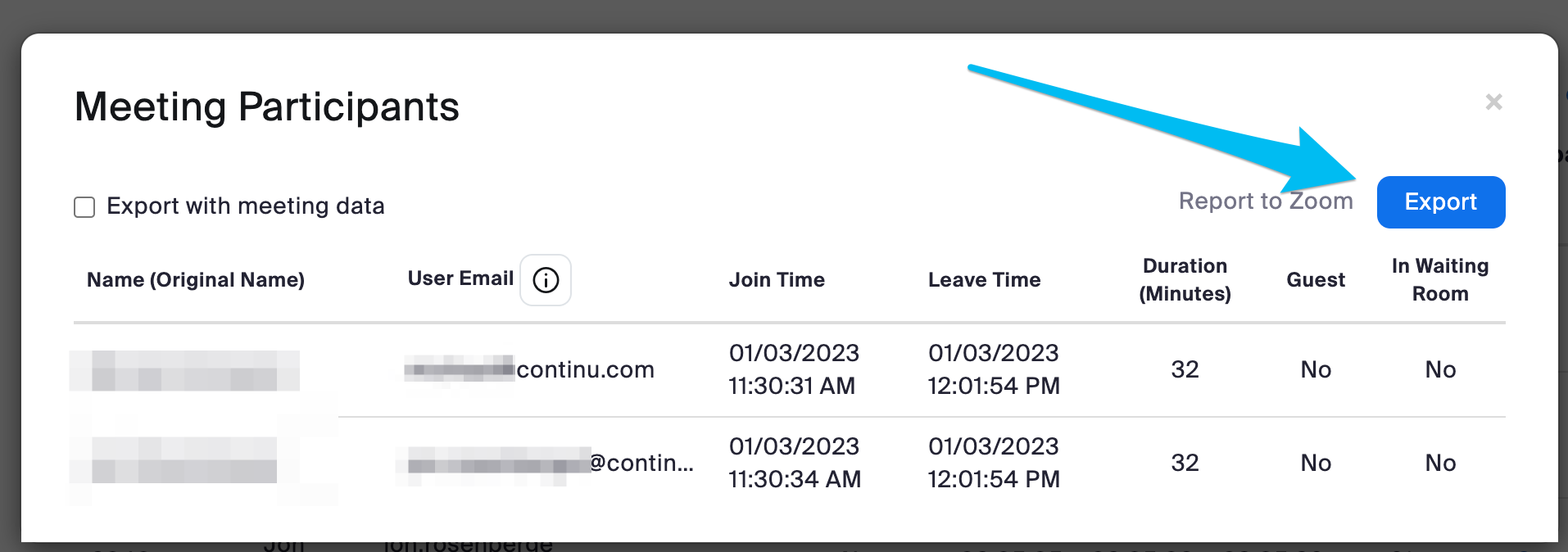This screenshot has width=1568, height=552.
Task: Select the first participant's blurred name
Action: tap(184, 370)
